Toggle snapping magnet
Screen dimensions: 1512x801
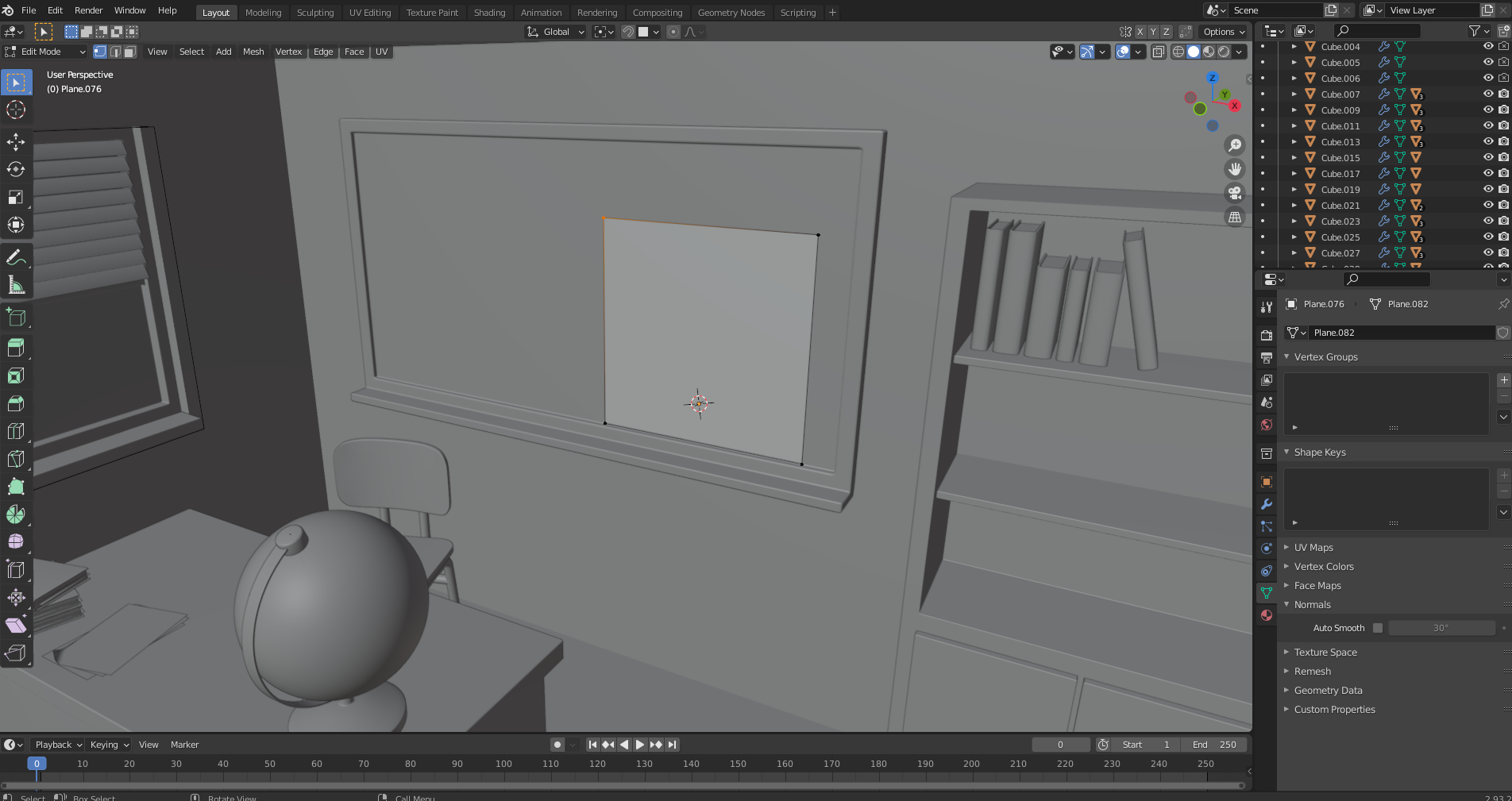click(627, 32)
